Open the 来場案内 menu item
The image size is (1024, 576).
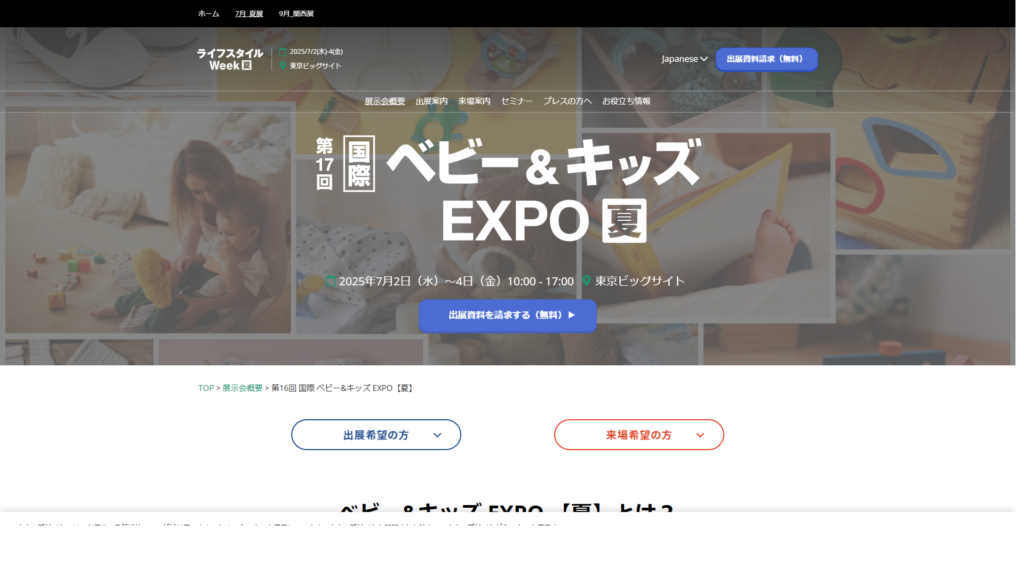474,101
